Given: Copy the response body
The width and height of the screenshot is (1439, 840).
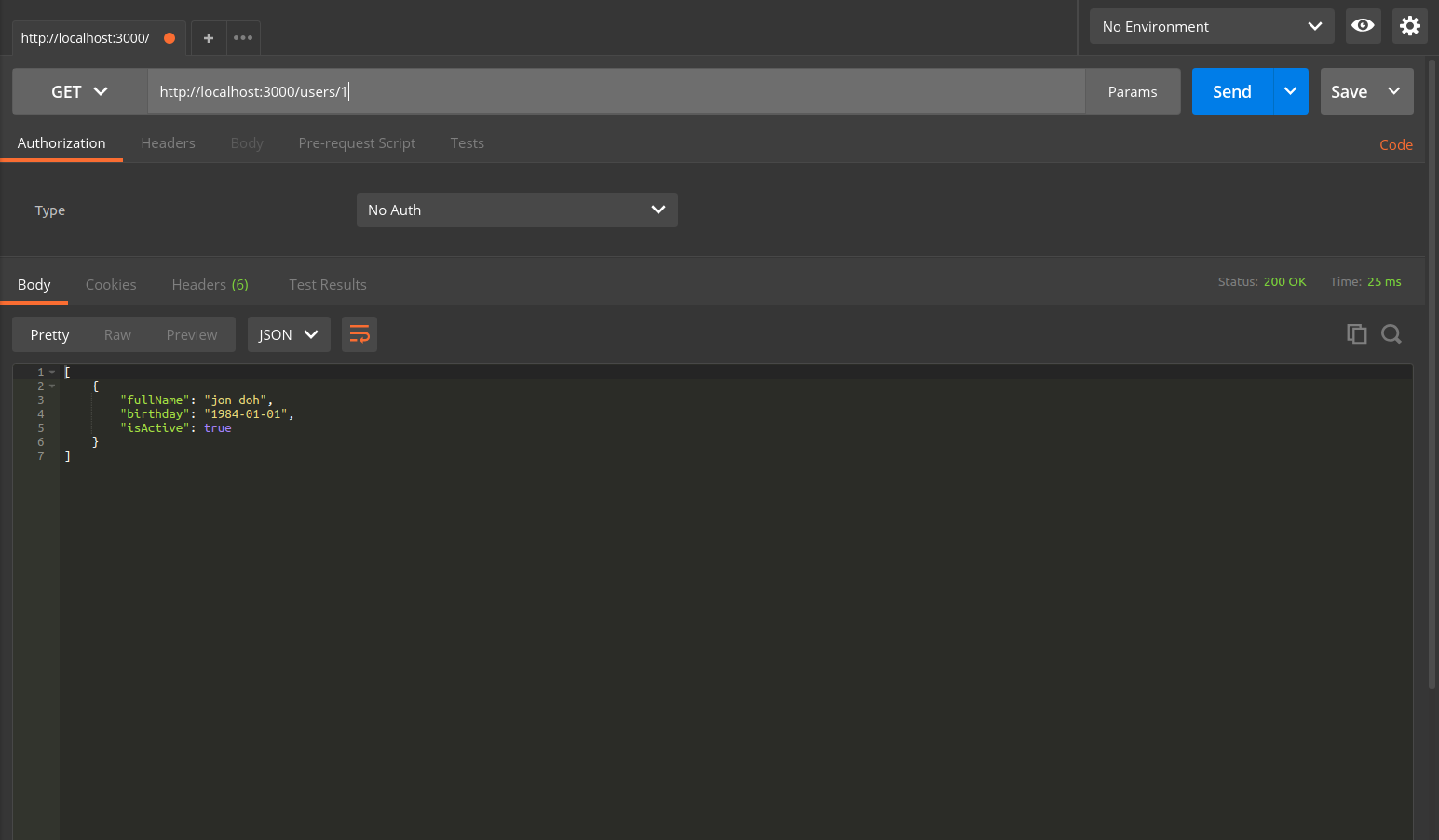Looking at the screenshot, I should point(1357,333).
